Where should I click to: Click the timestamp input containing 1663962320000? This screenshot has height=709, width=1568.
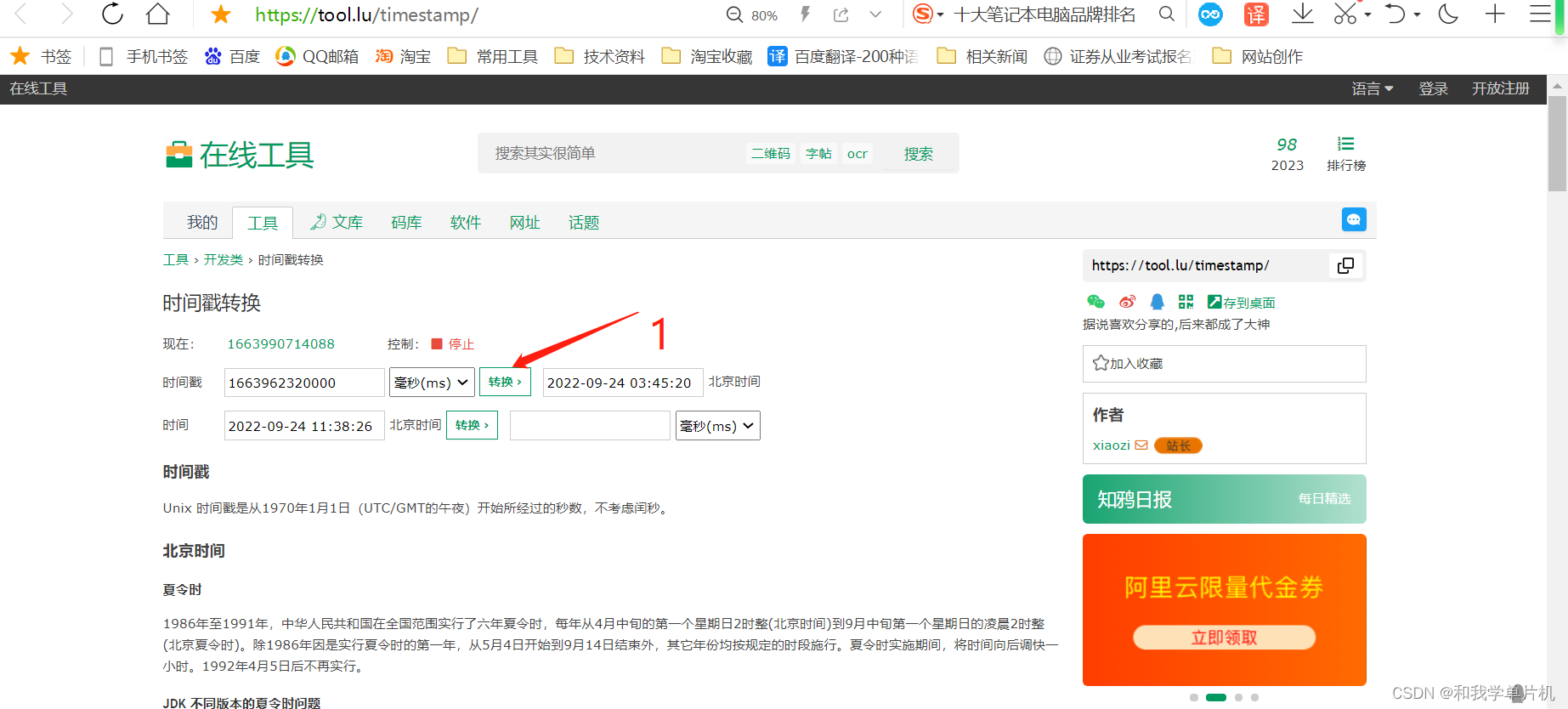click(x=304, y=383)
